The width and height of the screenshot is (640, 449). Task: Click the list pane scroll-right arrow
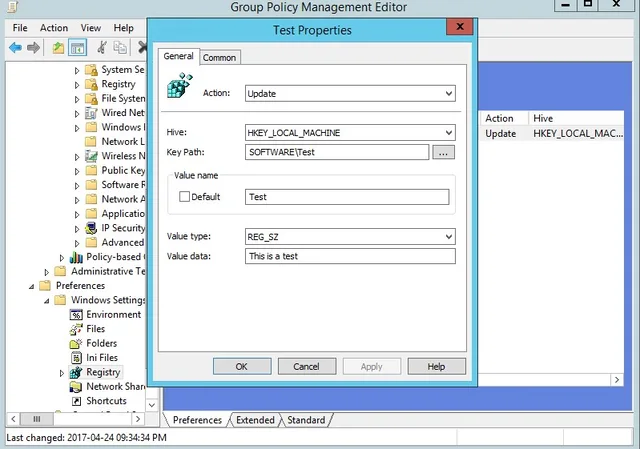click(617, 380)
